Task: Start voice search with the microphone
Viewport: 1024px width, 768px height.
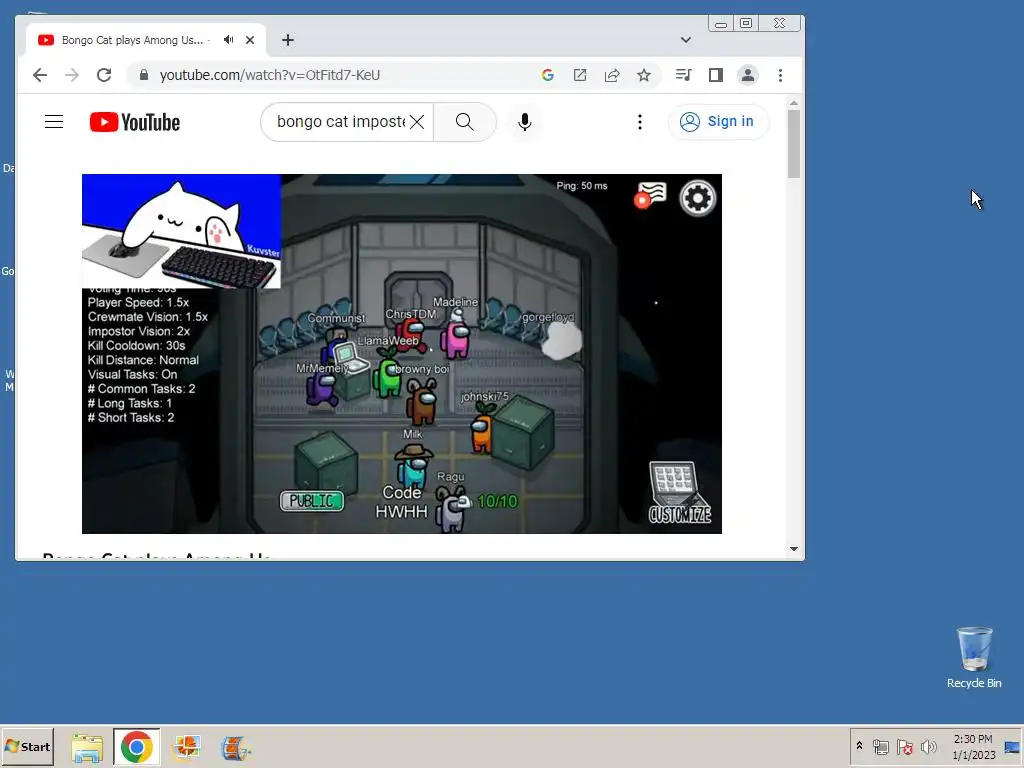Action: (x=524, y=122)
